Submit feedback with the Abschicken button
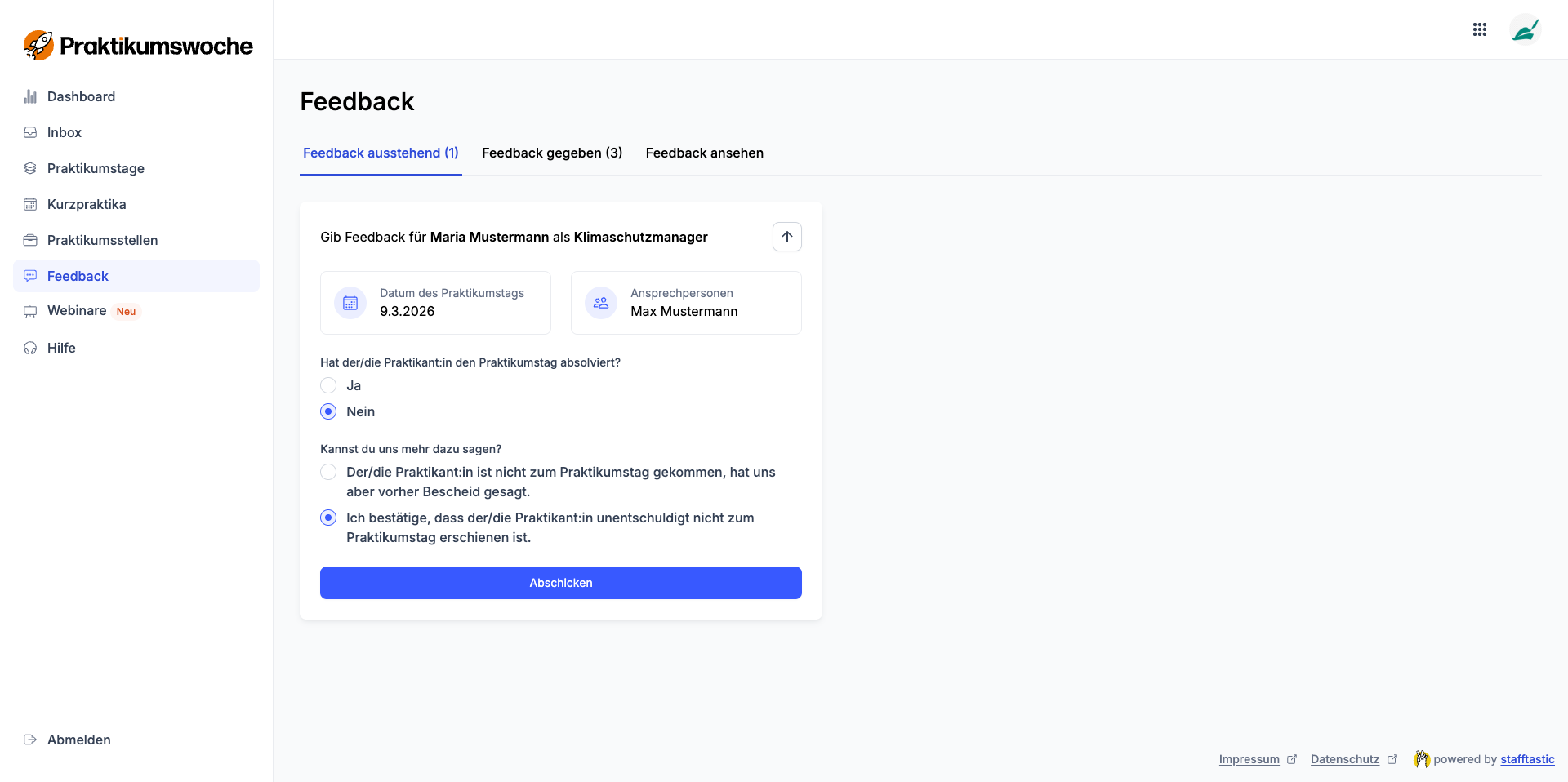 (560, 583)
